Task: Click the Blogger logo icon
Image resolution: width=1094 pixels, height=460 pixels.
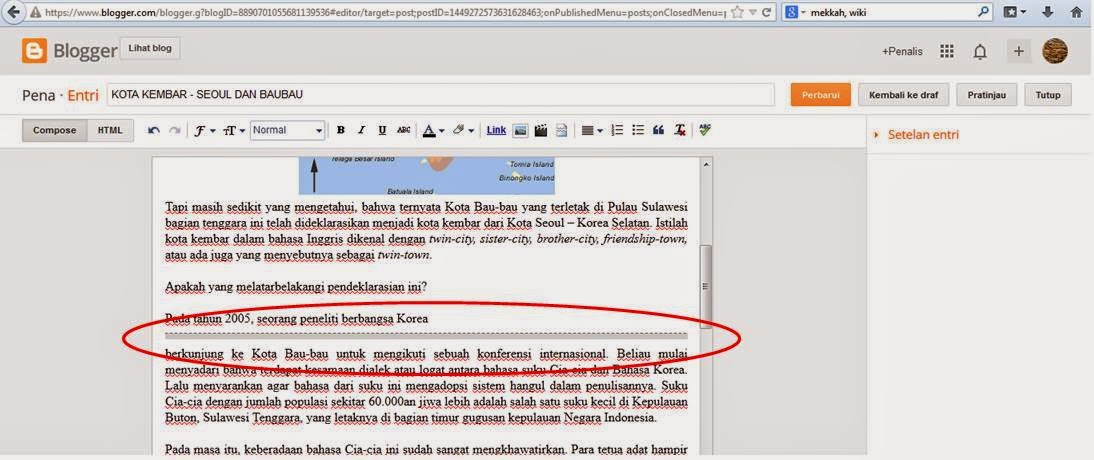Action: click(34, 51)
